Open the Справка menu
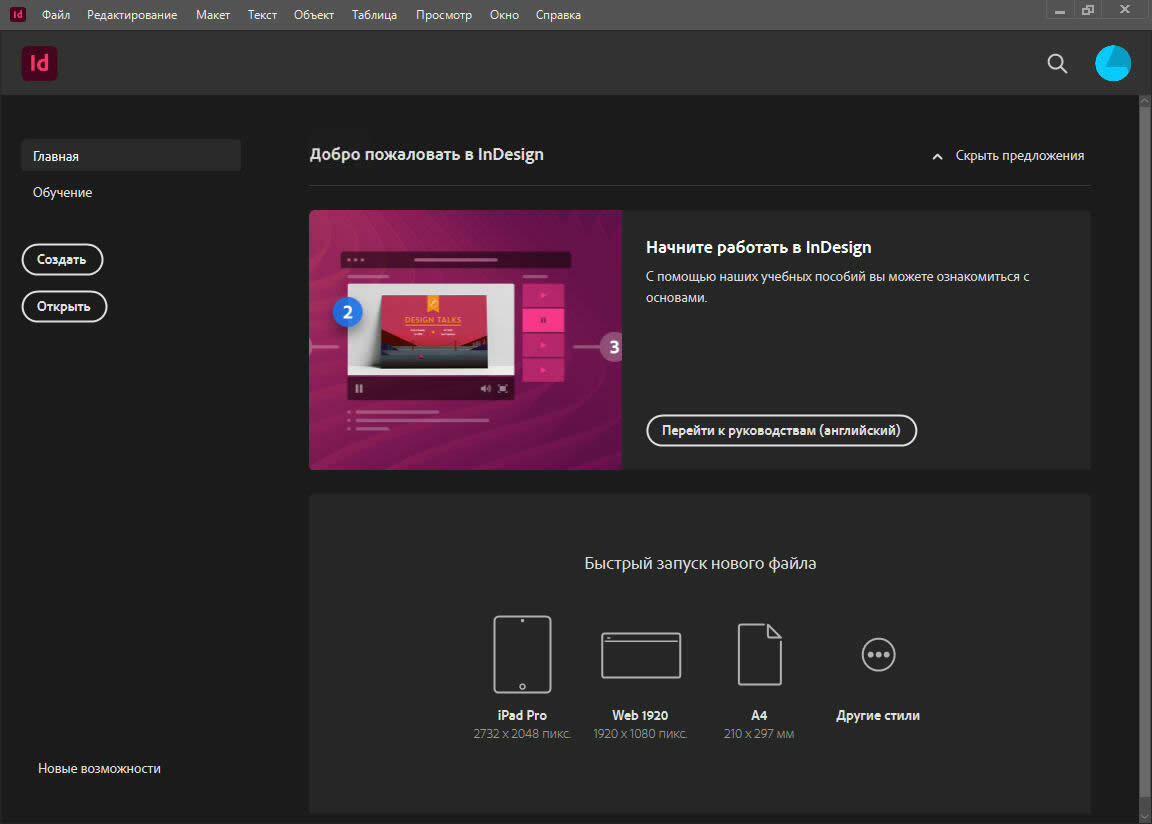 coord(558,15)
